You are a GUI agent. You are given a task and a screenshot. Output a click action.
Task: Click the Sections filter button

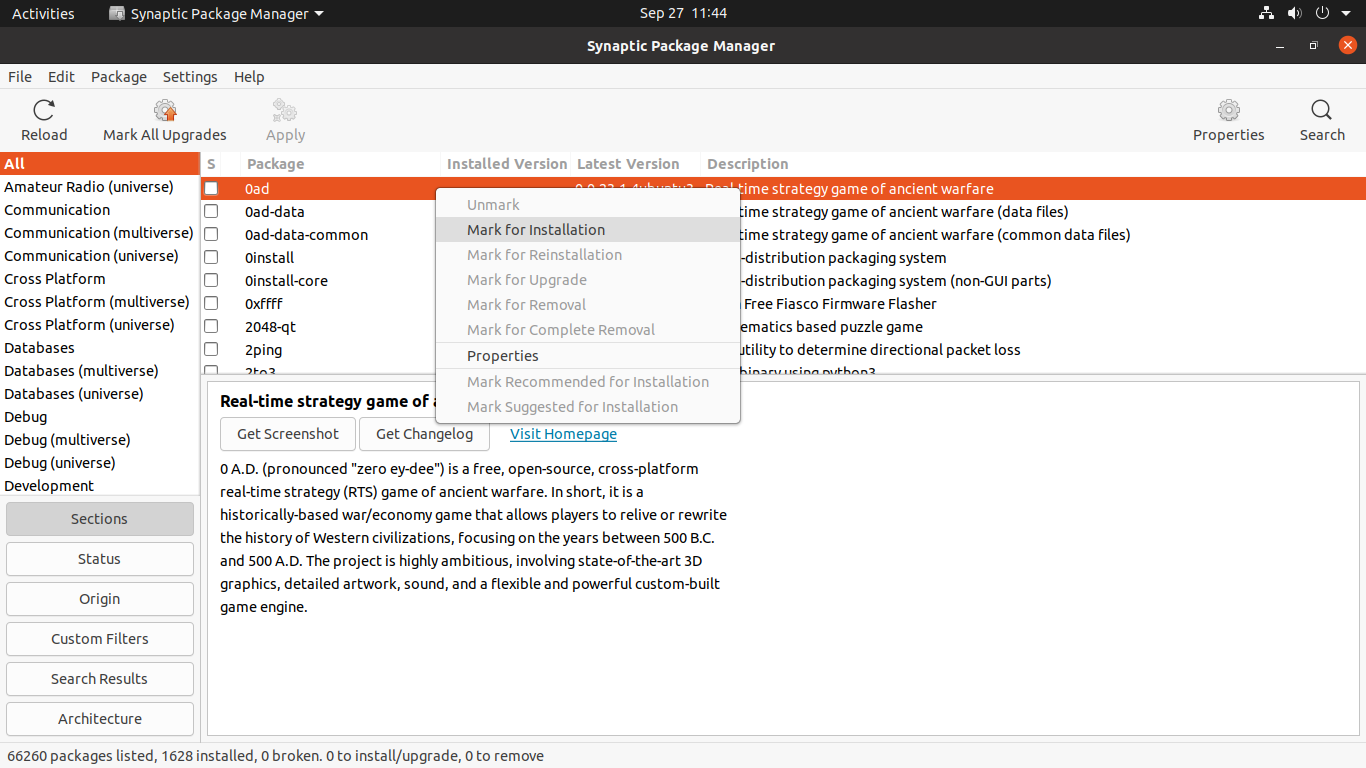100,519
